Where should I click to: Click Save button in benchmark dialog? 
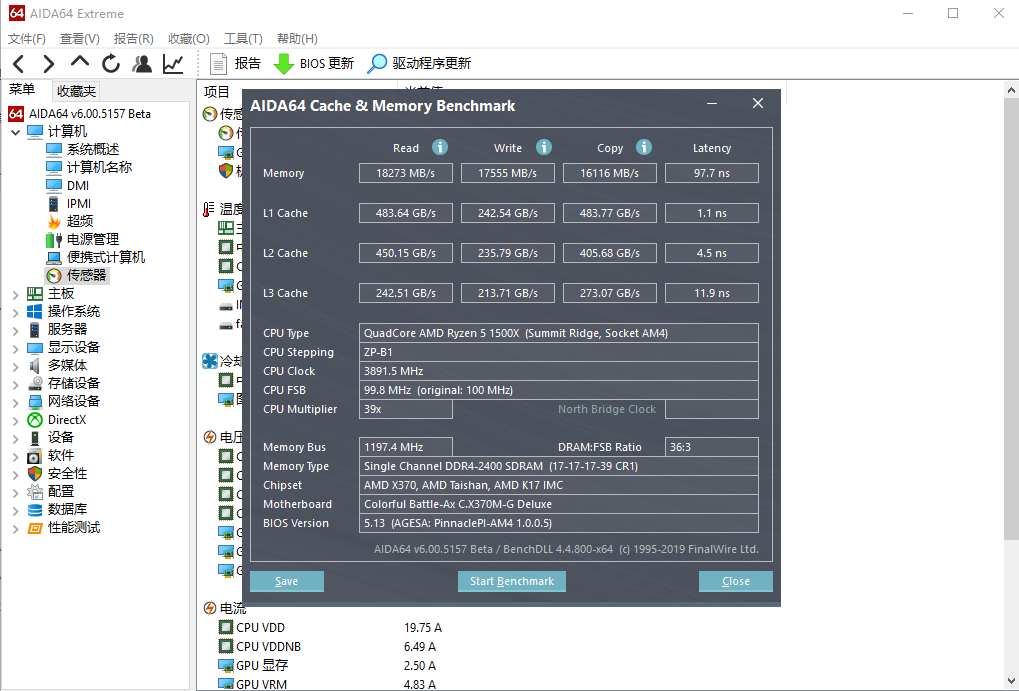[287, 581]
